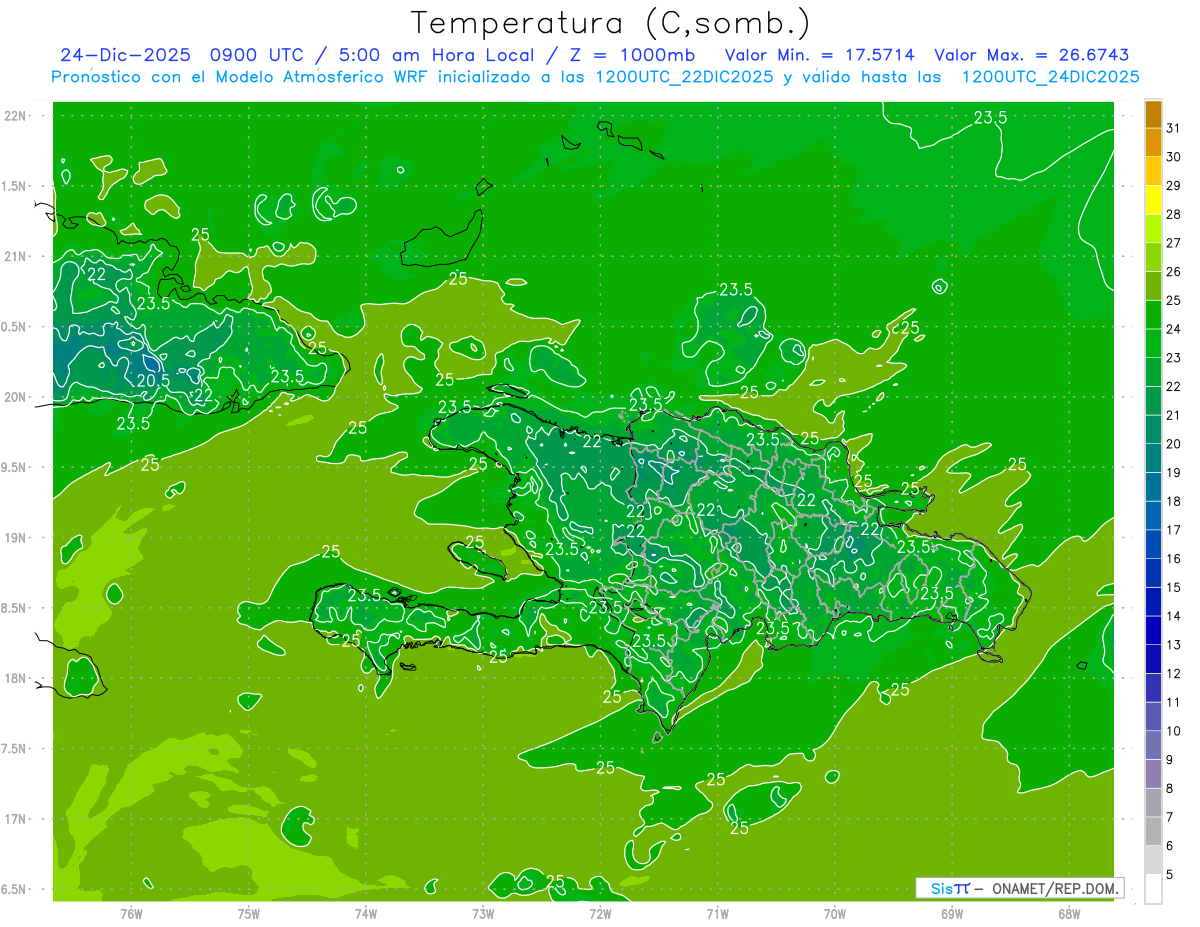
Task: Click the "68W" longitude axis label
Action: [x=1069, y=913]
